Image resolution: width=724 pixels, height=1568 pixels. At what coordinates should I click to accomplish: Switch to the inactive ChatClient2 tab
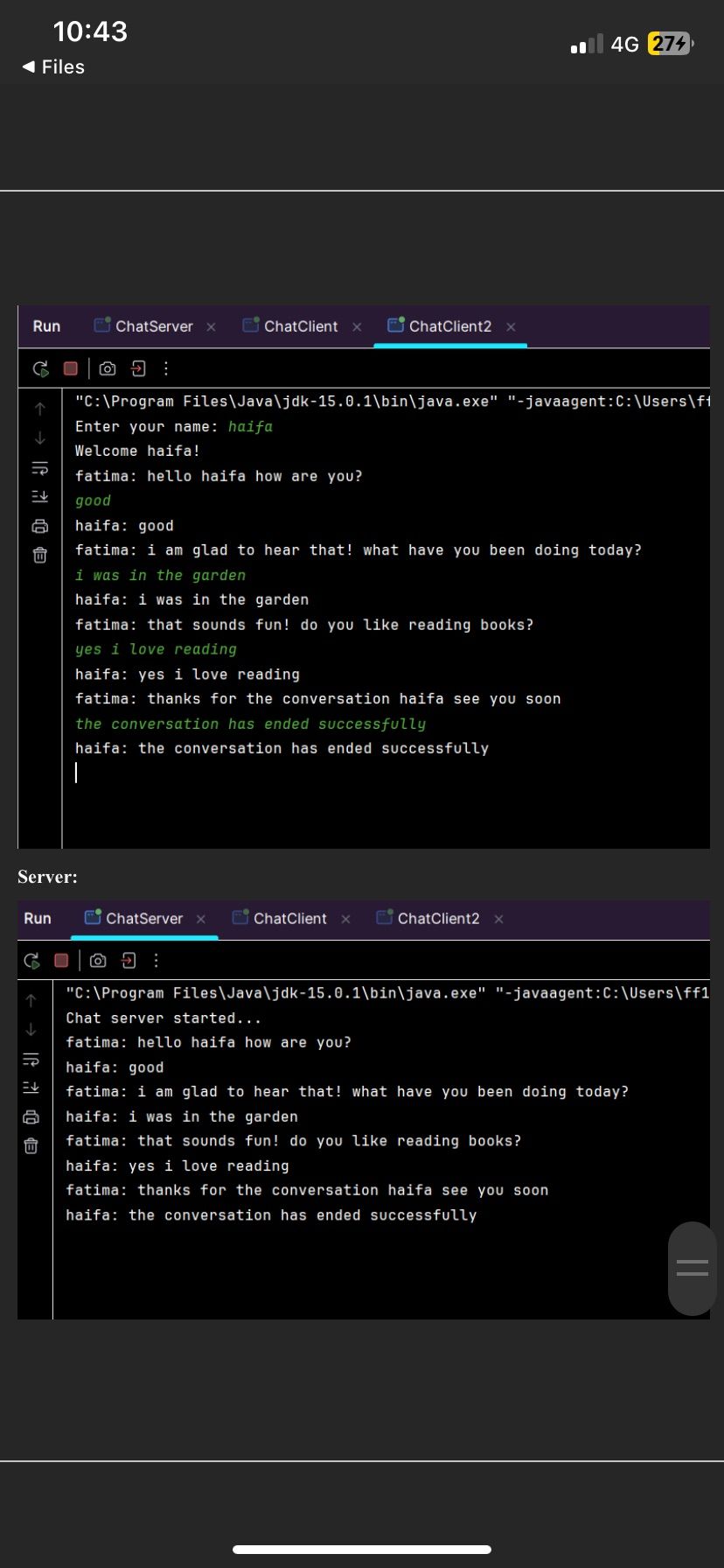tap(428, 919)
